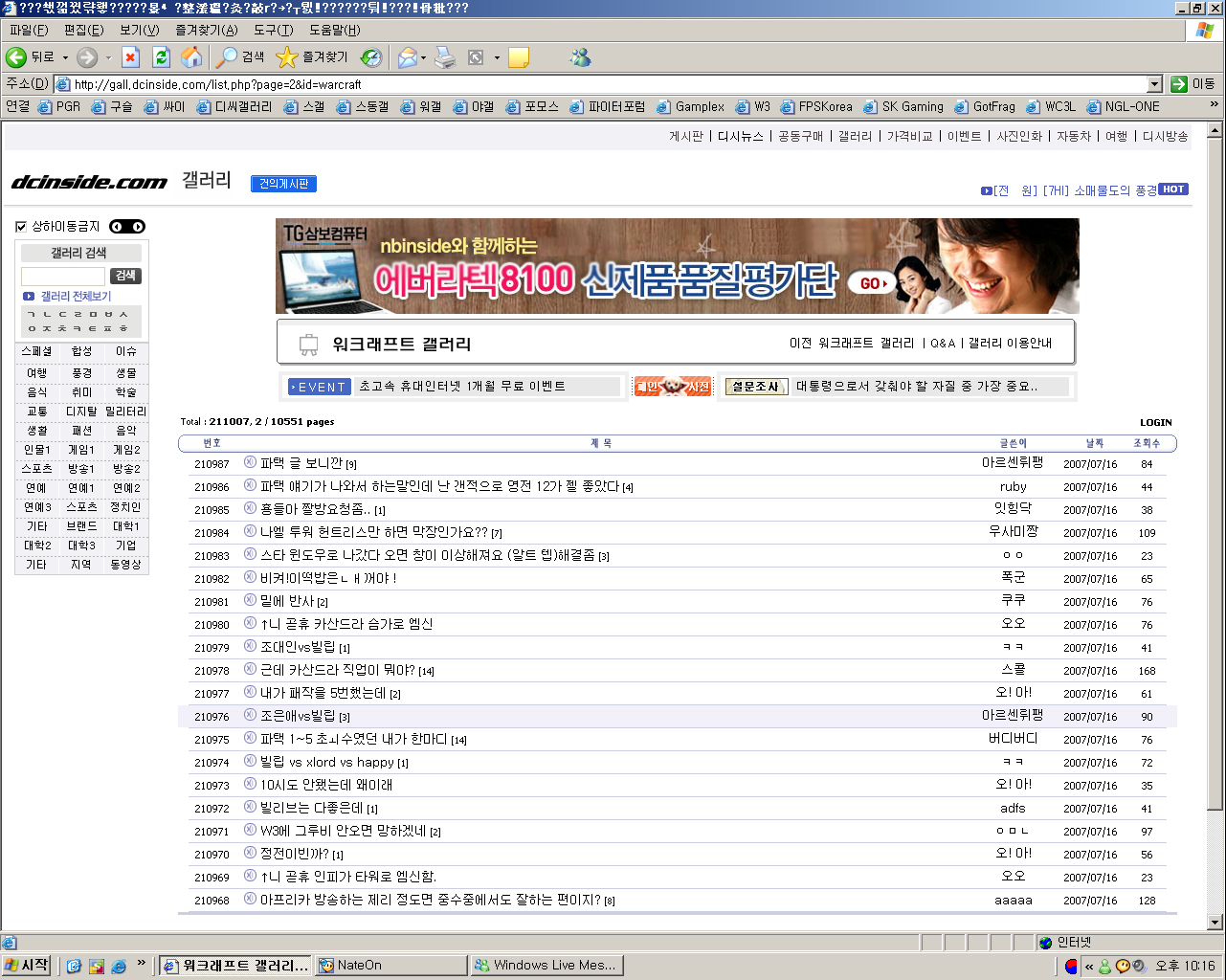Open the PGR favorites link
The height and width of the screenshot is (980, 1226).
[x=59, y=106]
